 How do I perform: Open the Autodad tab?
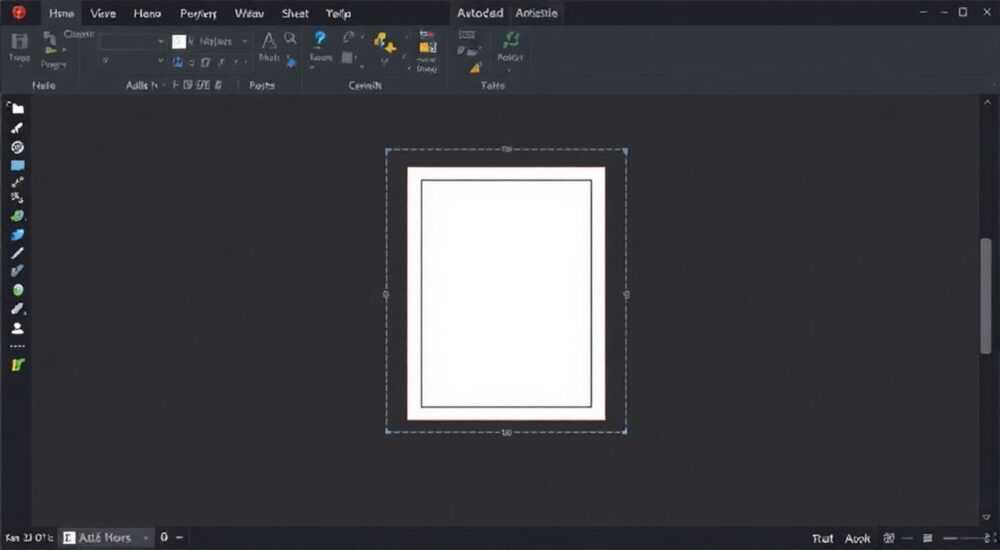click(x=480, y=13)
